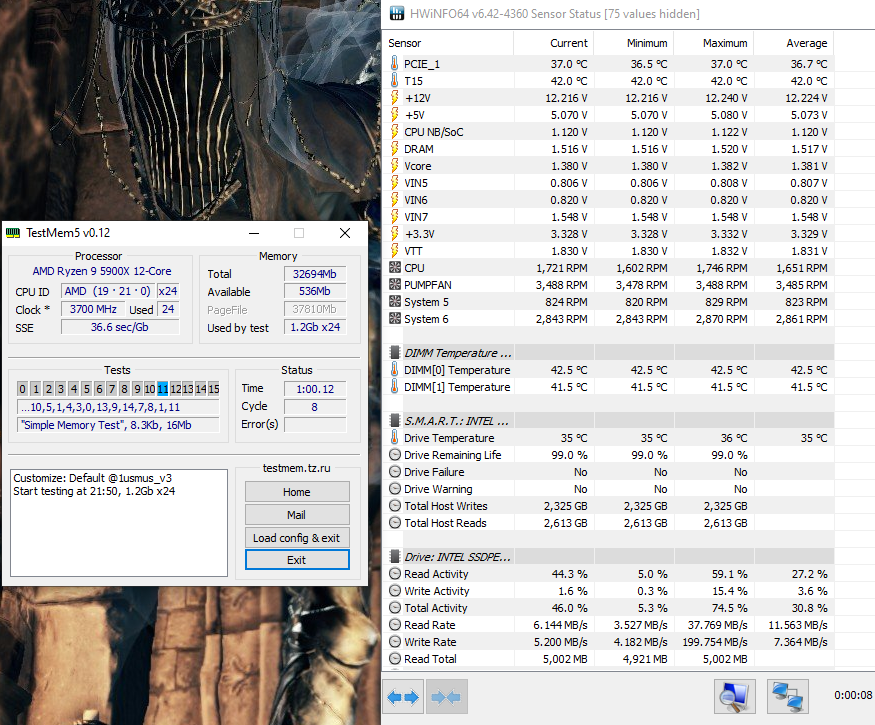
Task: Click test number 11 highlighted box
Action: (x=162, y=389)
